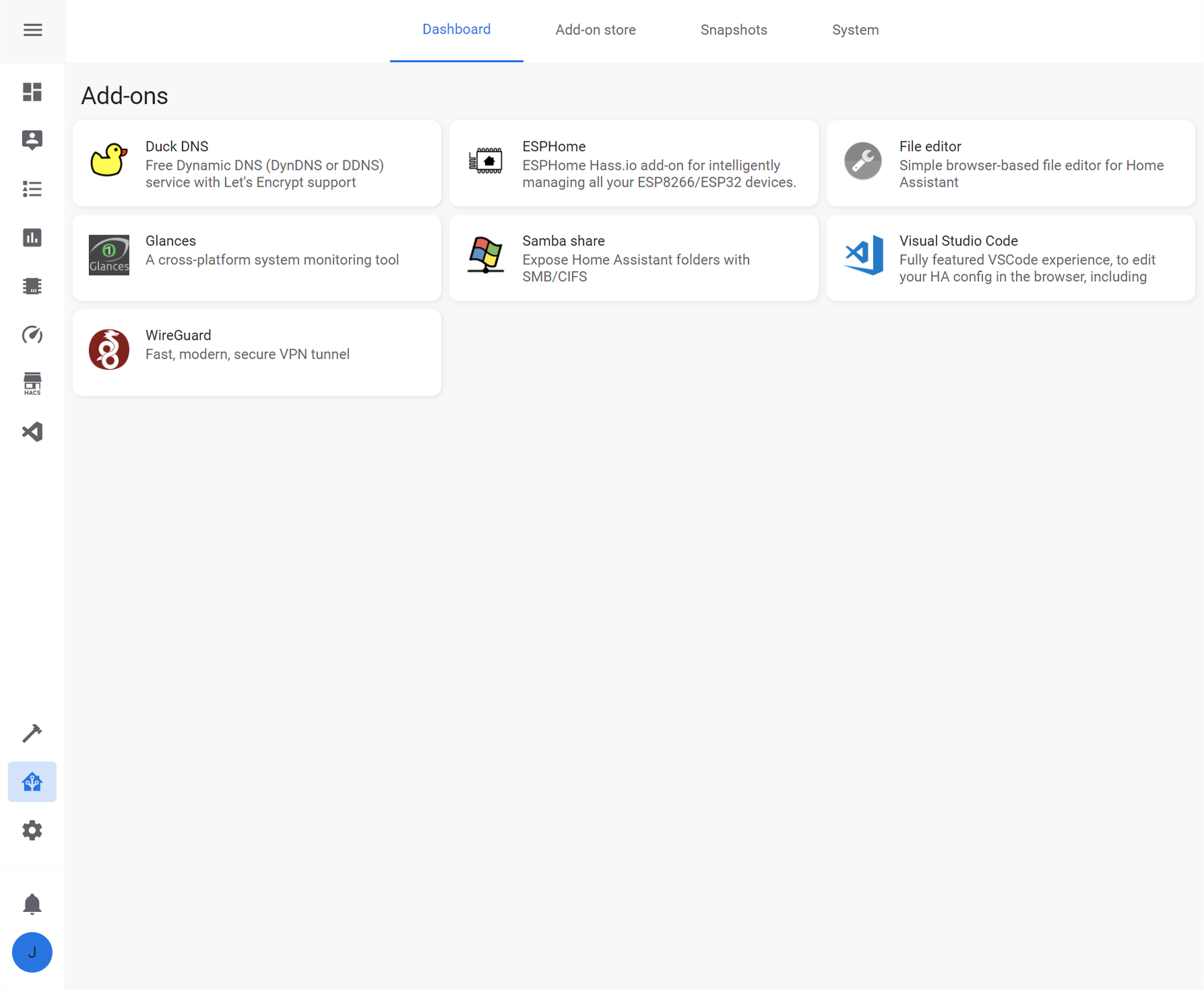Open the History chart sidebar icon
This screenshot has width=1204, height=990.
(32, 237)
